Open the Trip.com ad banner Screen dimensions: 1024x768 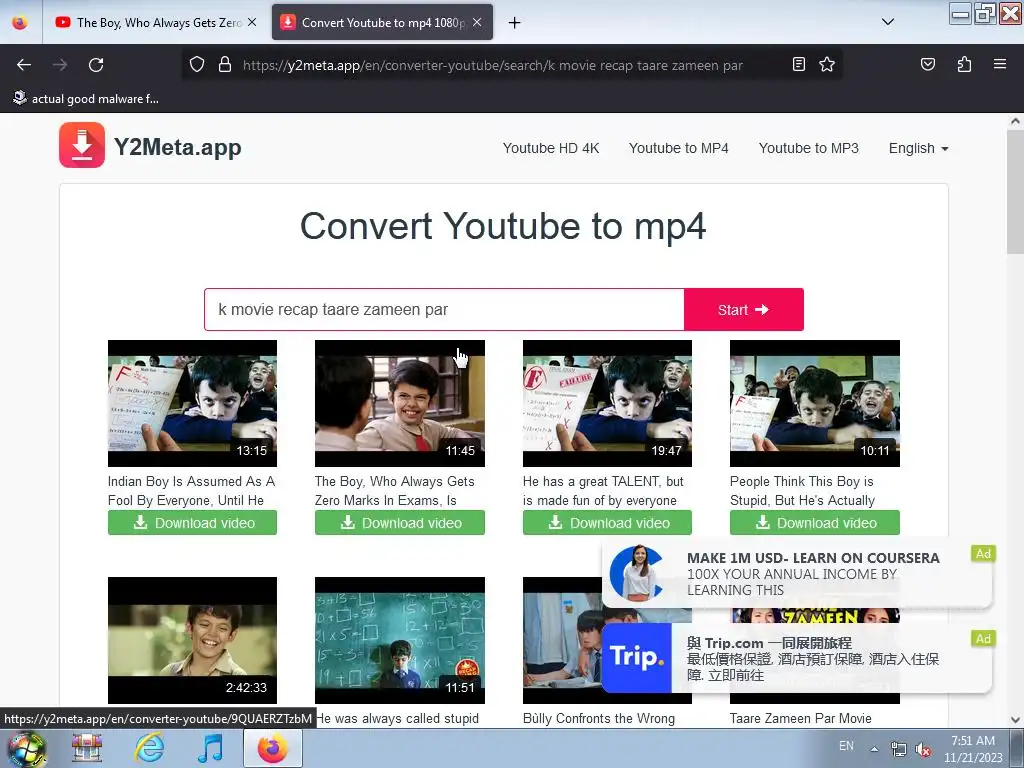pyautogui.click(x=797, y=658)
